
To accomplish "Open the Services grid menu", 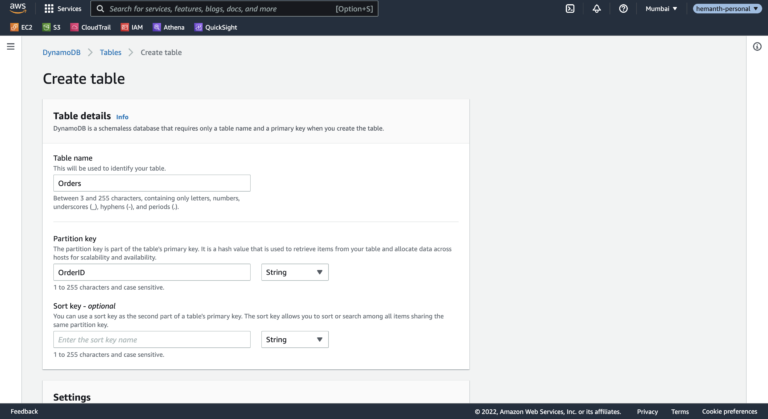I will coord(62,8).
